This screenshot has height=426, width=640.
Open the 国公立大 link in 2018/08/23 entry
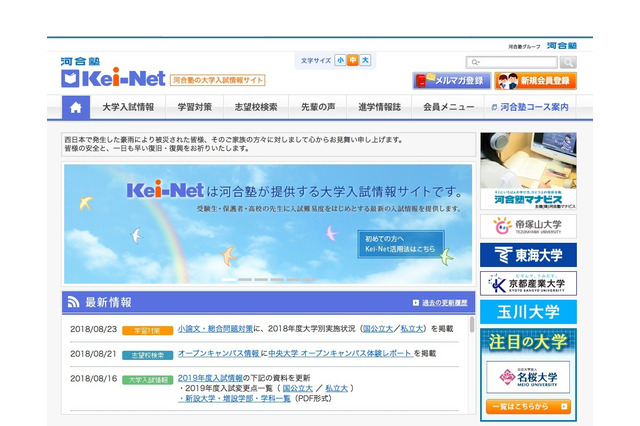coord(378,329)
